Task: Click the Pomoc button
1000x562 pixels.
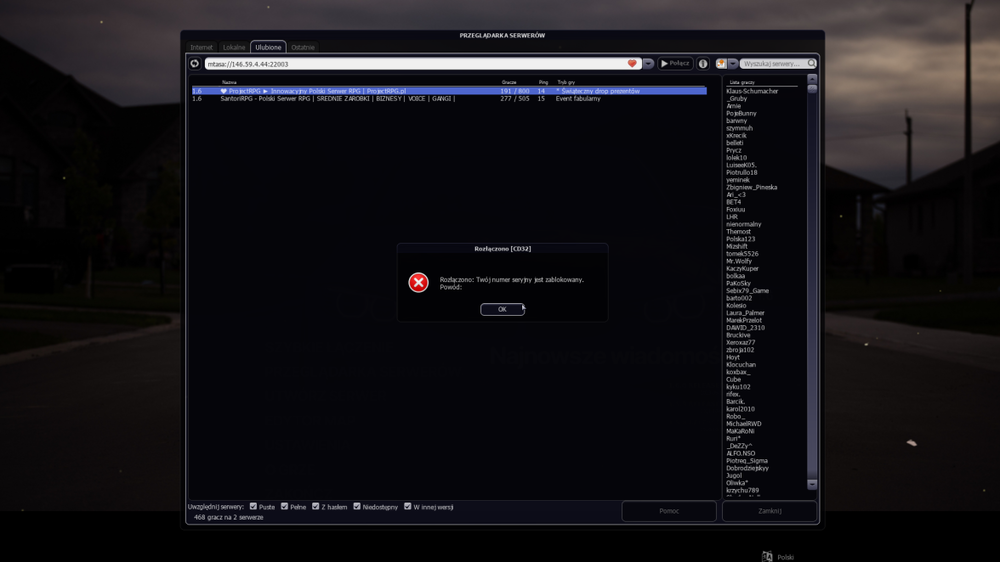Action: [x=669, y=511]
